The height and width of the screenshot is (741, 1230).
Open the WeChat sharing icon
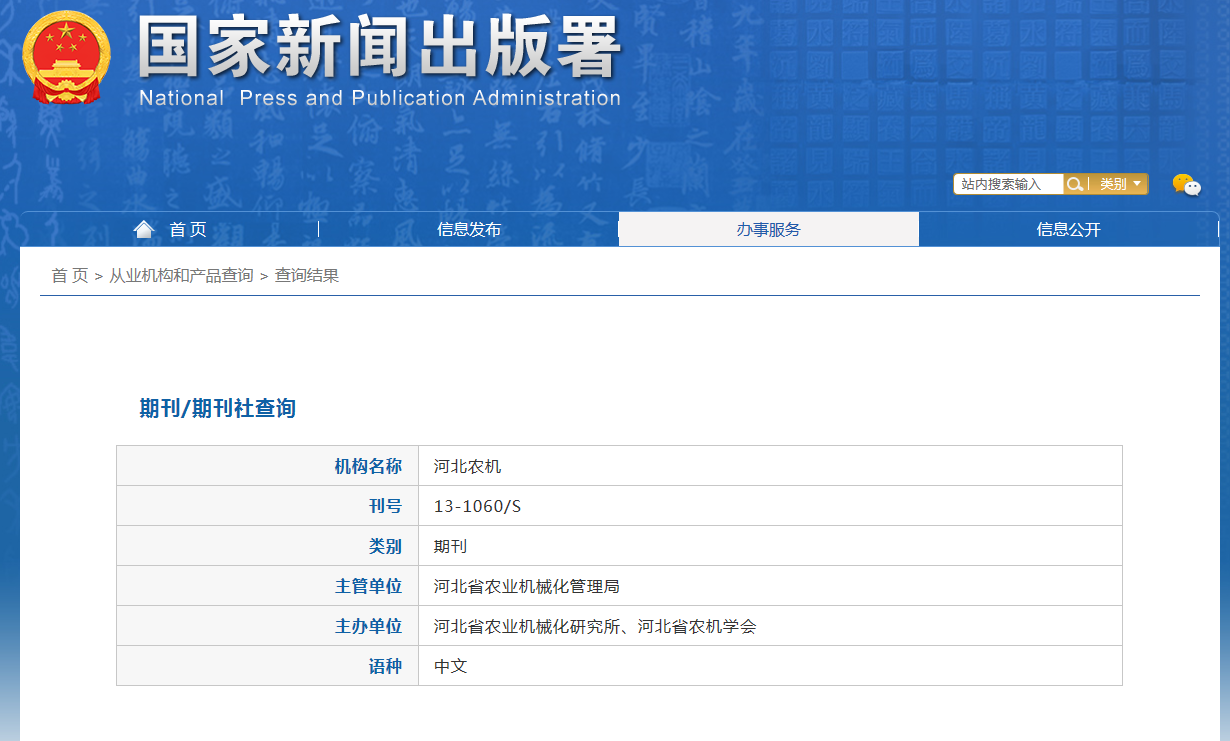(1186, 184)
